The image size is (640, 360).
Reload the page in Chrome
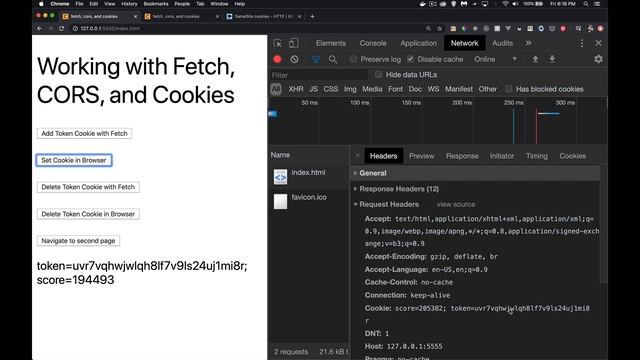(x=61, y=28)
